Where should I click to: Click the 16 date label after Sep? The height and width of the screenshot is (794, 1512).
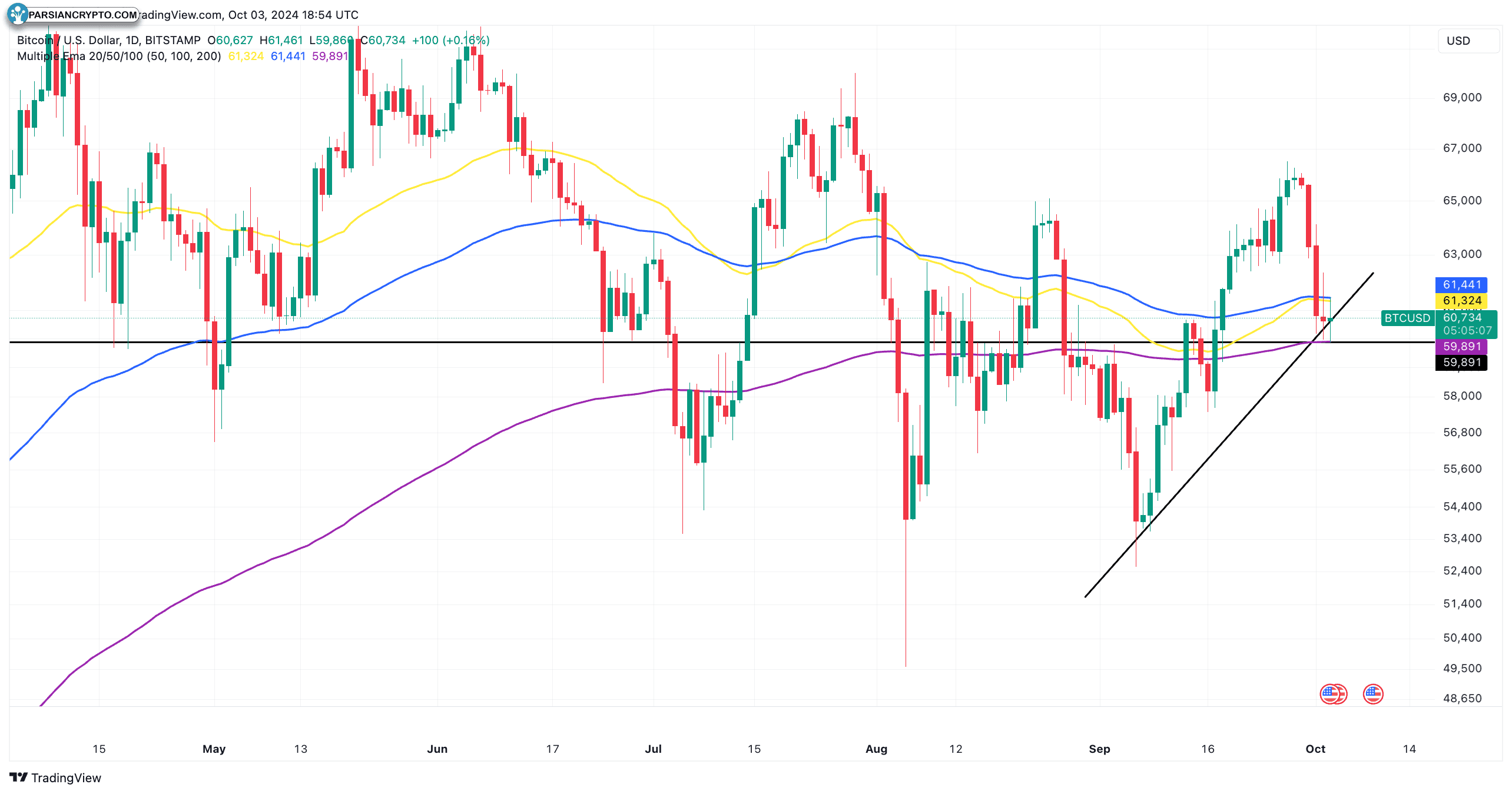[1208, 749]
